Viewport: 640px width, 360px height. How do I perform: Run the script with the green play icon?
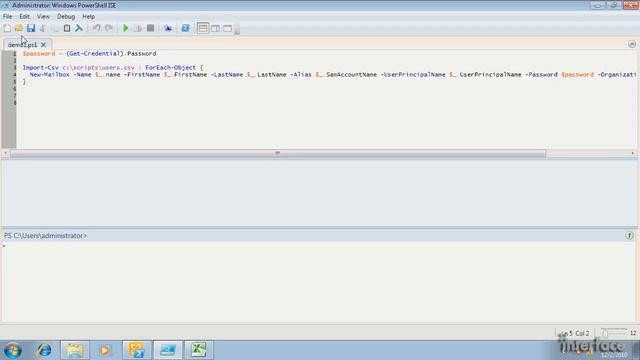[126, 28]
